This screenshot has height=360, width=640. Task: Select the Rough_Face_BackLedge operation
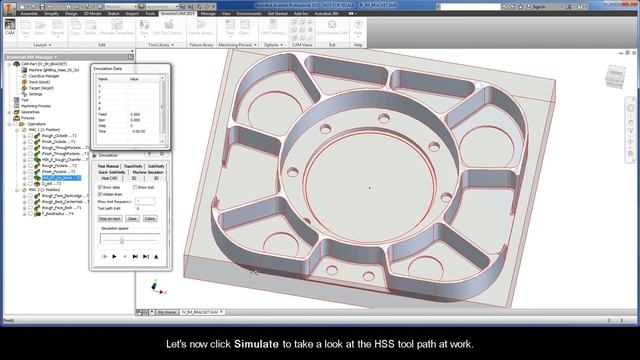coord(62,196)
